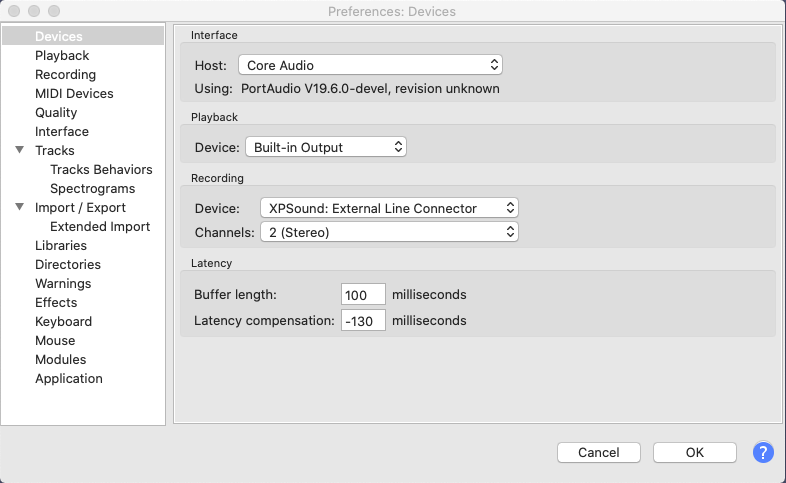Select Recording in the preferences list

pyautogui.click(x=65, y=75)
